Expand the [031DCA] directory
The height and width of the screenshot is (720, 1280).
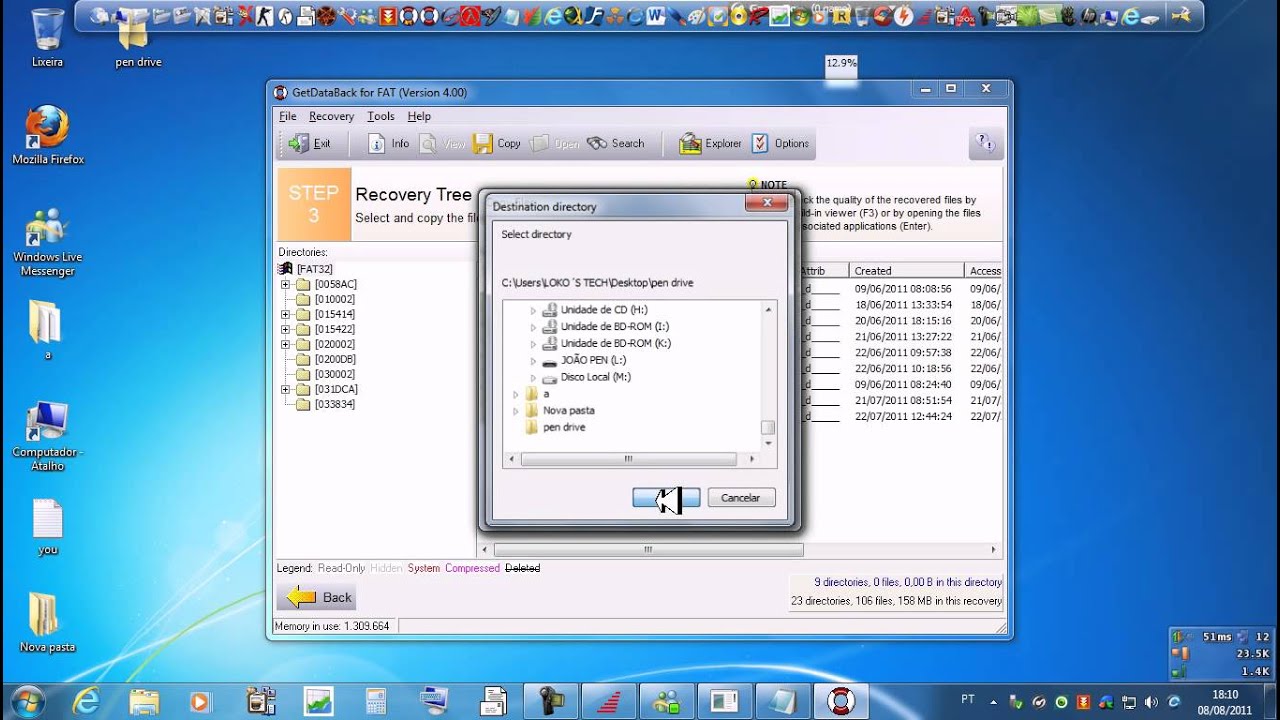pos(285,389)
